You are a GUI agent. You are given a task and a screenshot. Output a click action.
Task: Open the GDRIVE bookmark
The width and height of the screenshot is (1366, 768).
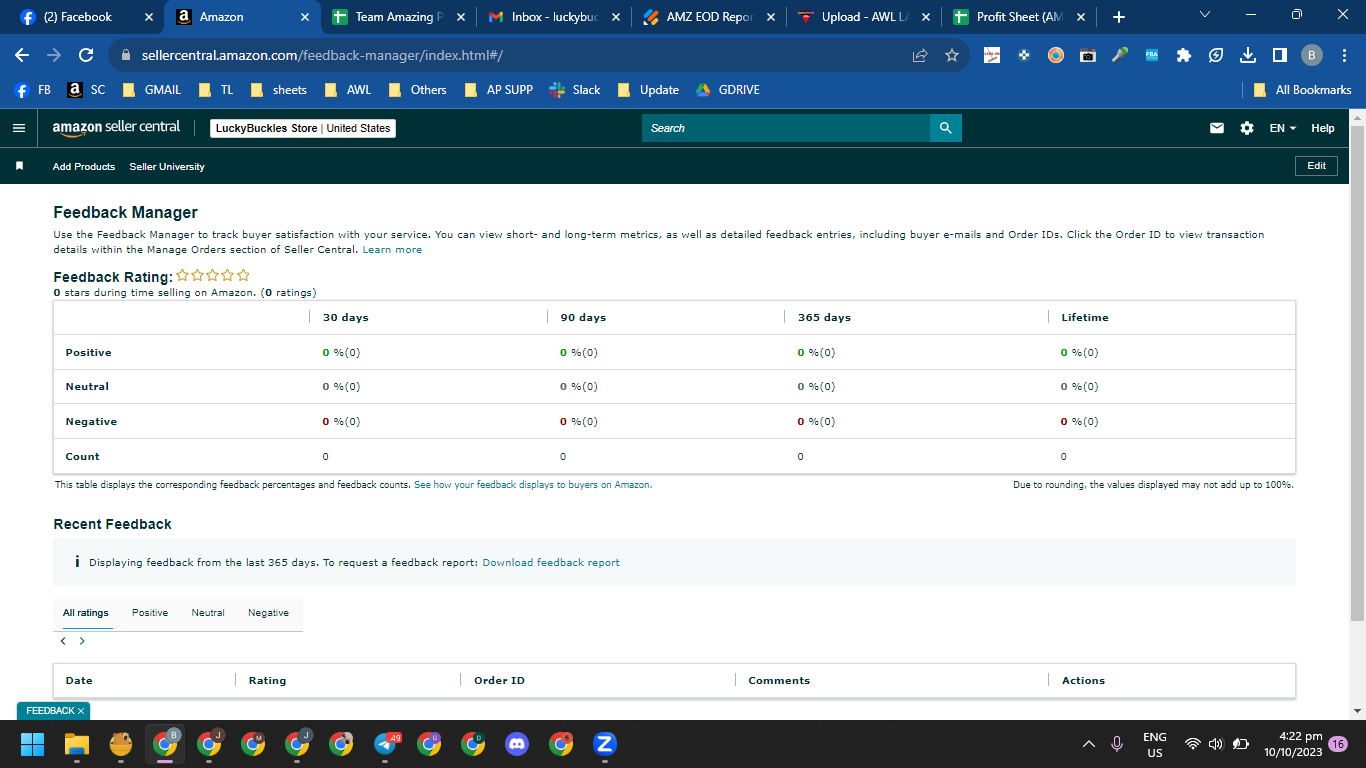click(x=727, y=90)
